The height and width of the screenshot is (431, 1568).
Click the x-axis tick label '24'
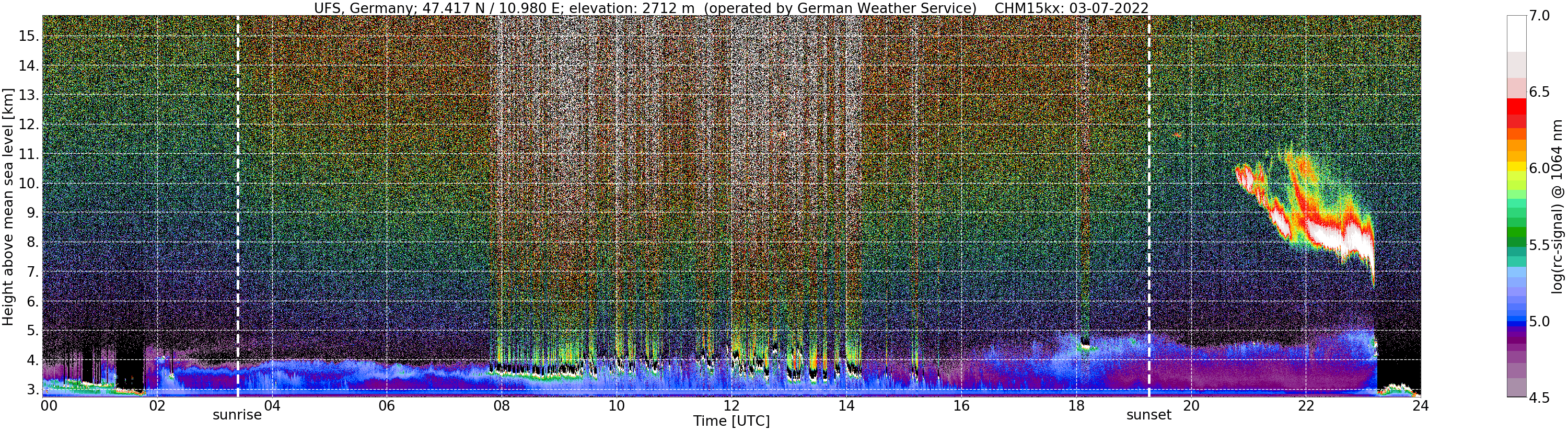pyautogui.click(x=1421, y=405)
